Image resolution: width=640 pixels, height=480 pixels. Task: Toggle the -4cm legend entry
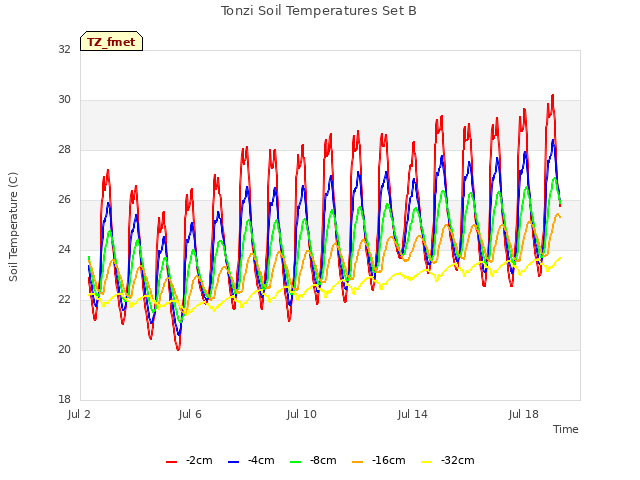coord(251,460)
